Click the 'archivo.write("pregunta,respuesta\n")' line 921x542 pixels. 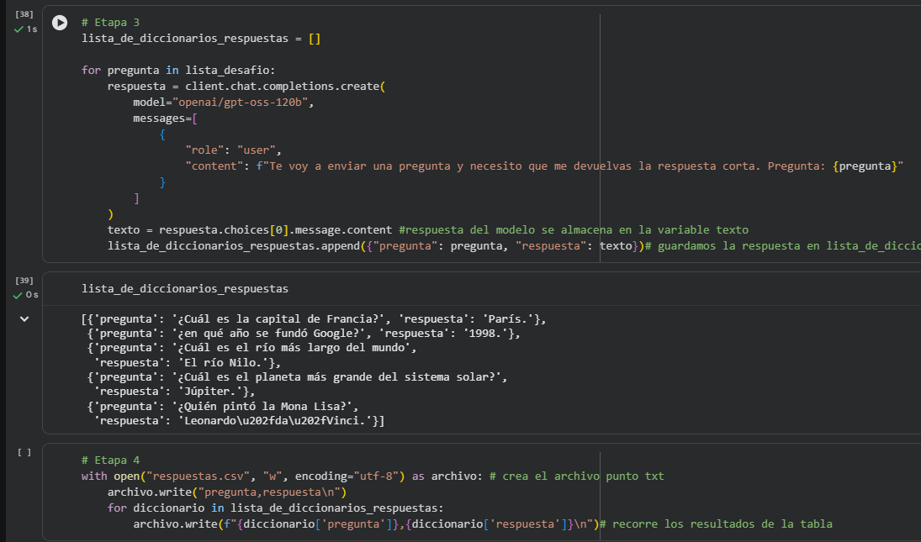[x=227, y=492]
